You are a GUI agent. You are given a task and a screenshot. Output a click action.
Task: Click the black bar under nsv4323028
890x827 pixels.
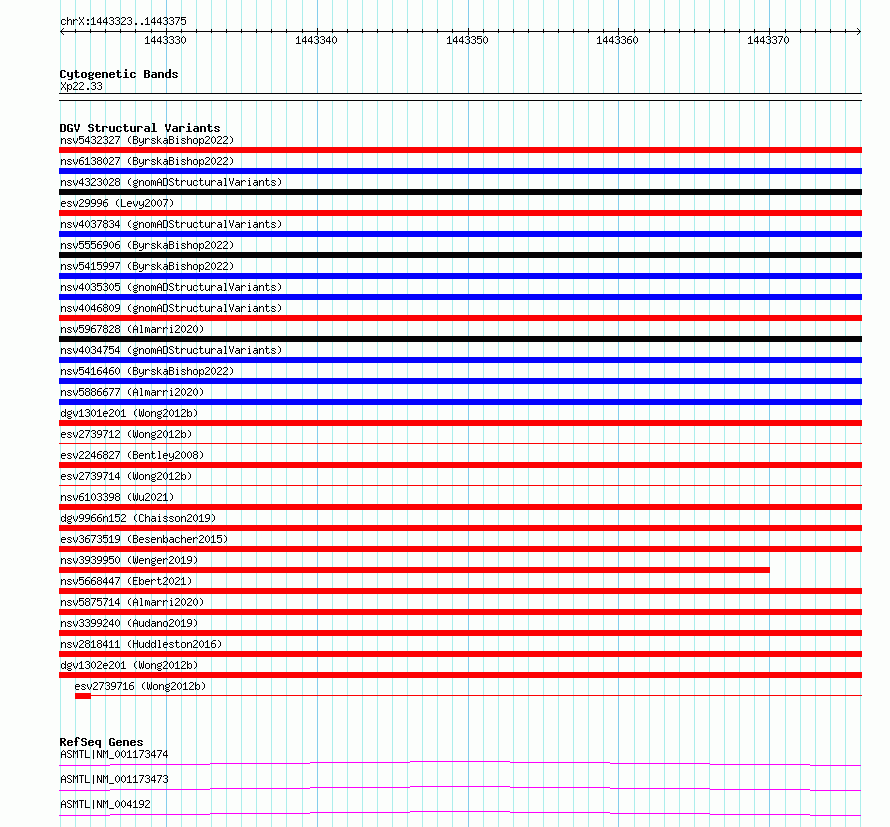(460, 192)
